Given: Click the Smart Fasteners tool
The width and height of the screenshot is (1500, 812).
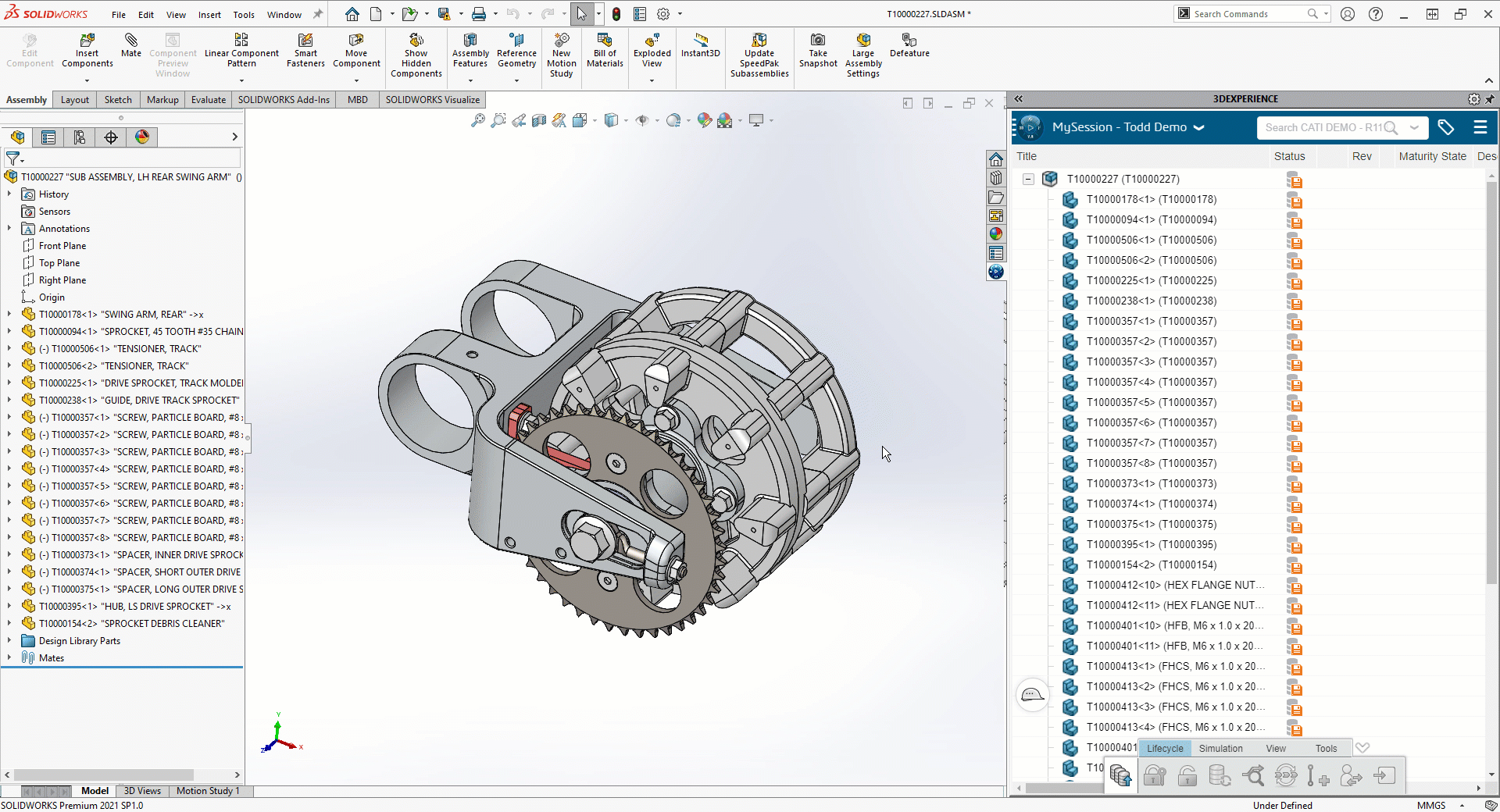Looking at the screenshot, I should pos(305,52).
